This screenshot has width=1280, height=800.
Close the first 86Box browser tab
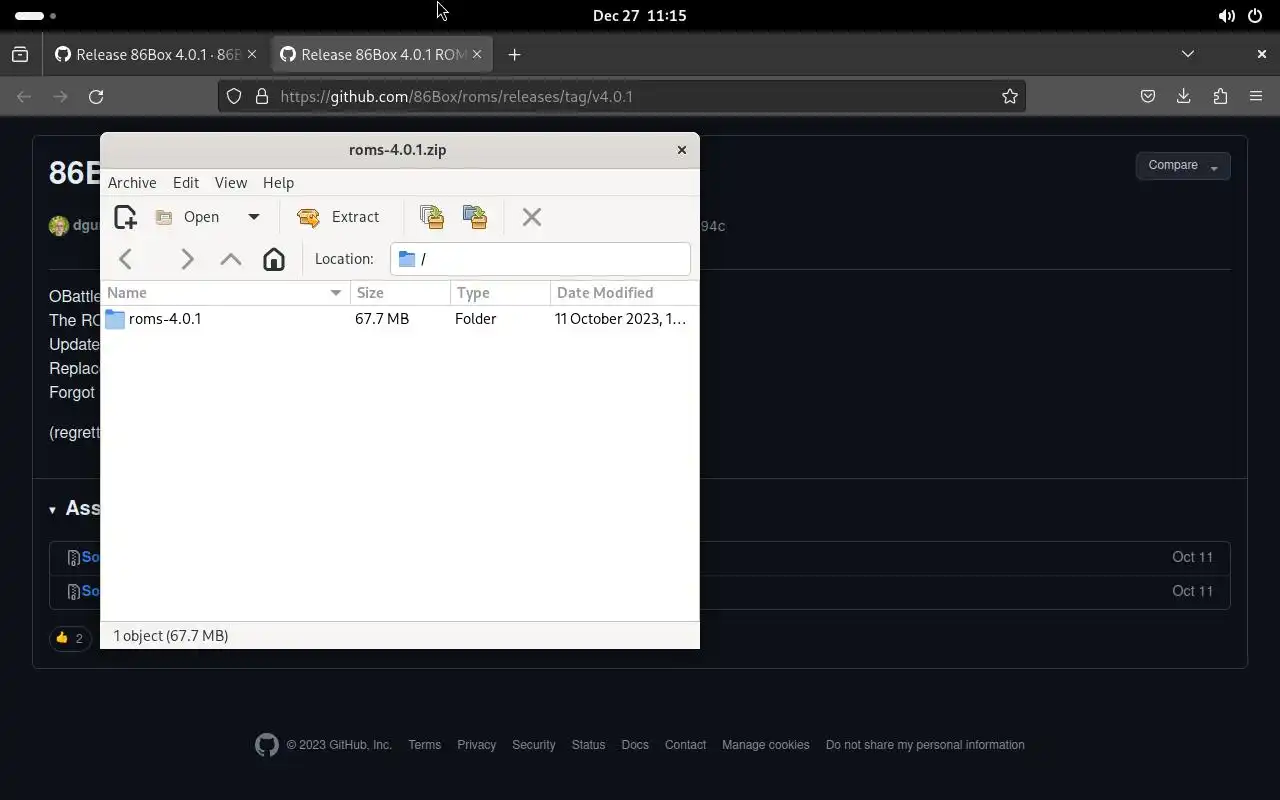(x=252, y=55)
